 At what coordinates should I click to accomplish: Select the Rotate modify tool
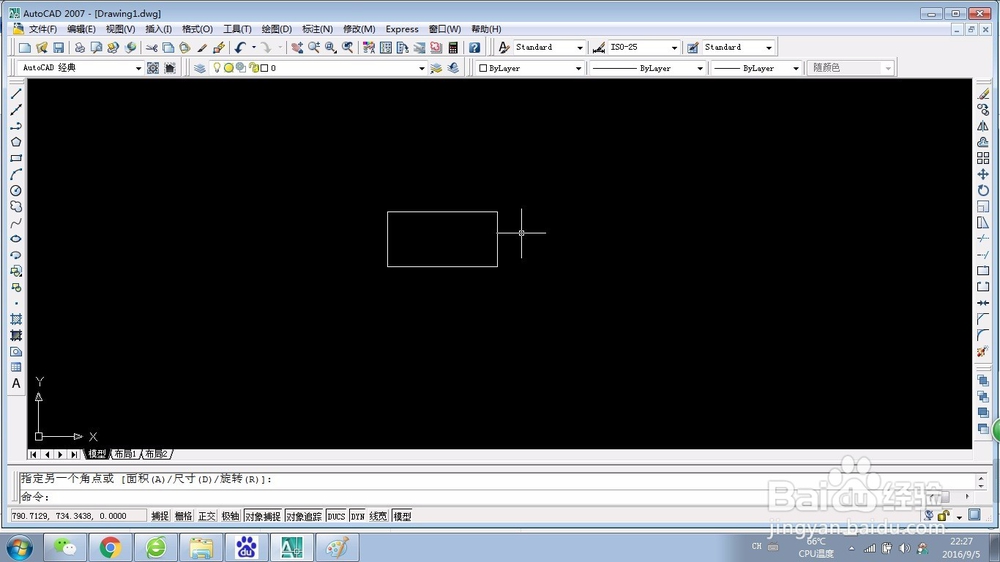pyautogui.click(x=983, y=190)
